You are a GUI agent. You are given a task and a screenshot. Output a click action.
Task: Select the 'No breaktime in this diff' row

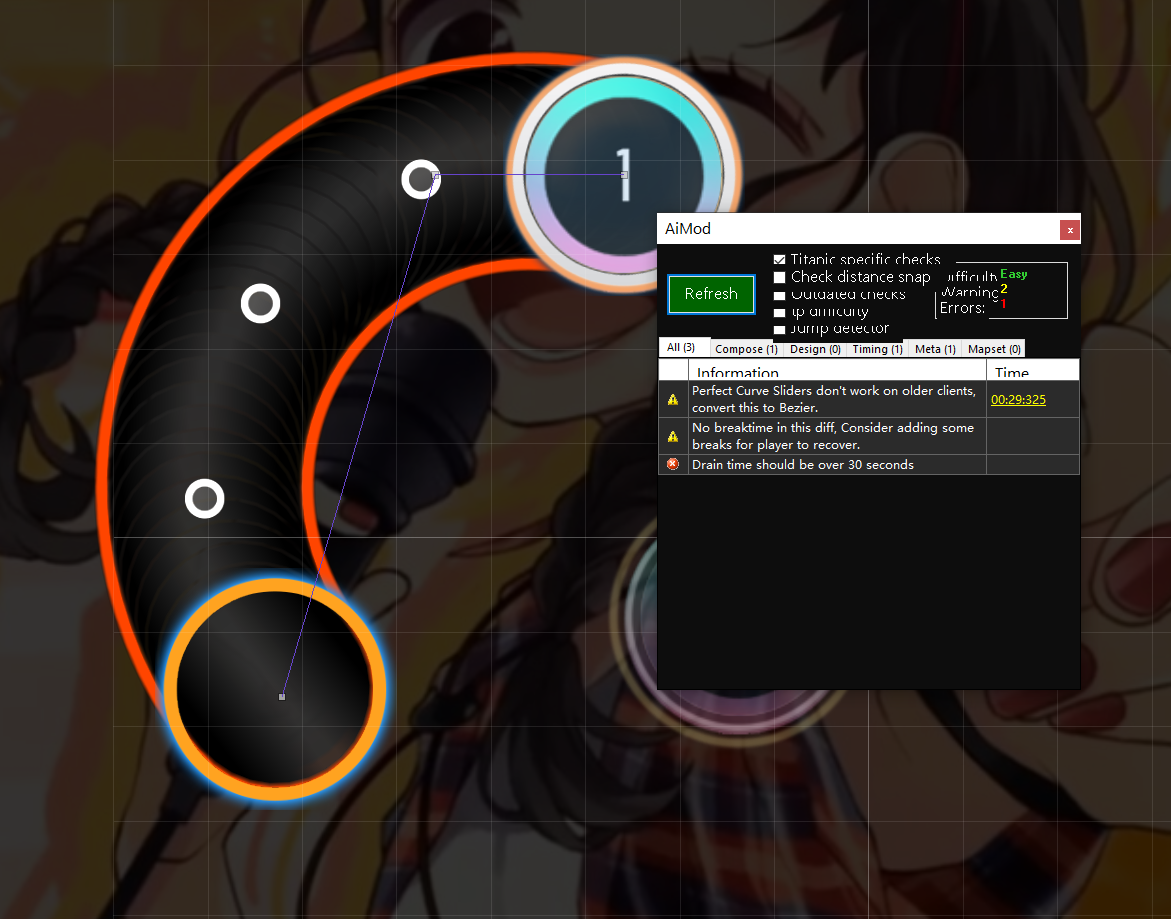(x=869, y=436)
